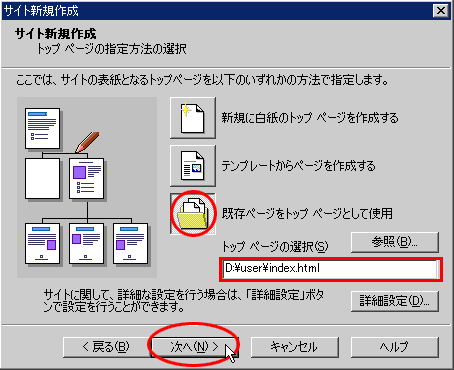The height and width of the screenshot is (370, 454).
Task: Click the テンプレートからページを作成する label
Action: (298, 166)
